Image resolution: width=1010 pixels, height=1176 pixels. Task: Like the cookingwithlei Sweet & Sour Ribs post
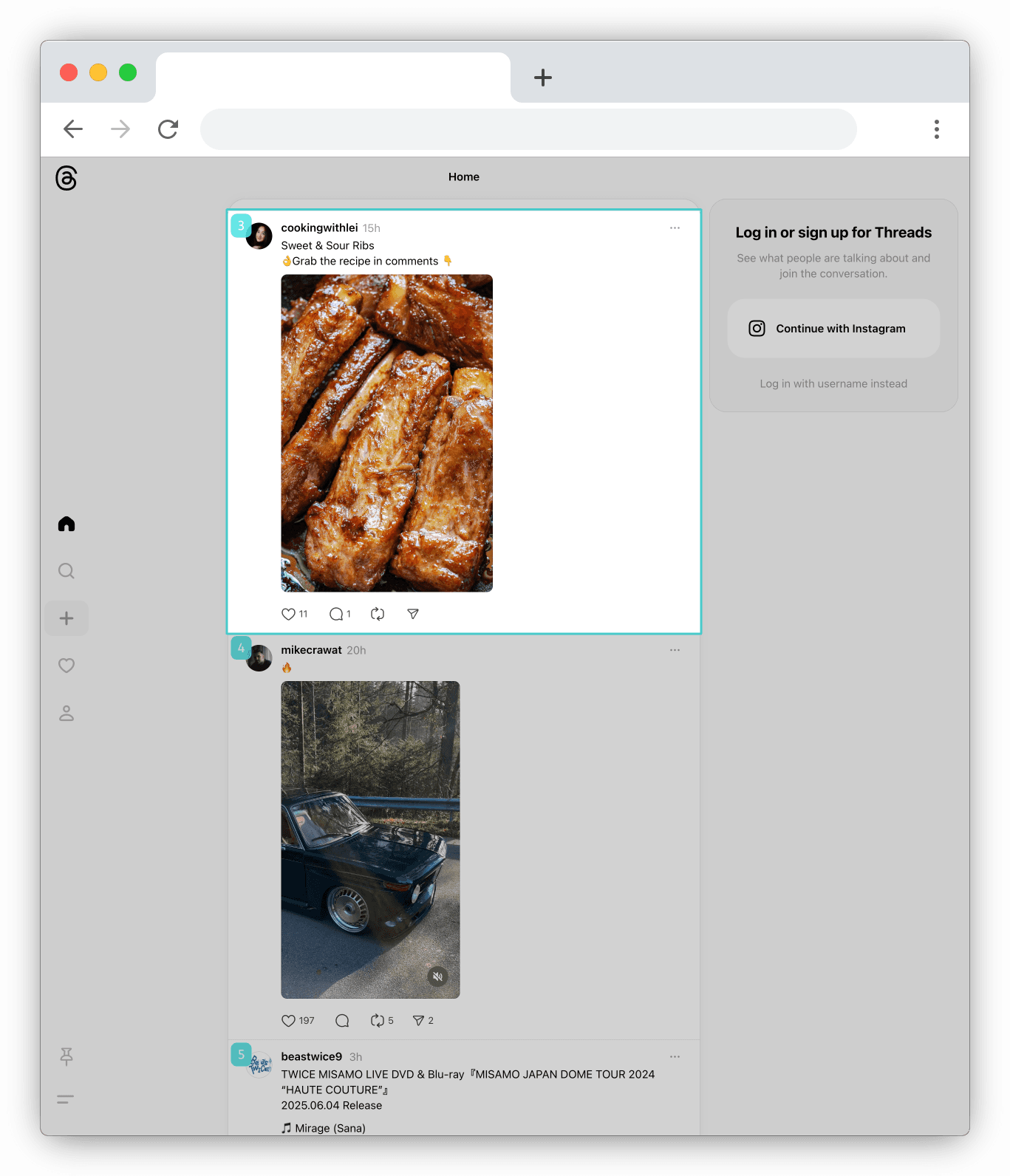click(x=289, y=614)
